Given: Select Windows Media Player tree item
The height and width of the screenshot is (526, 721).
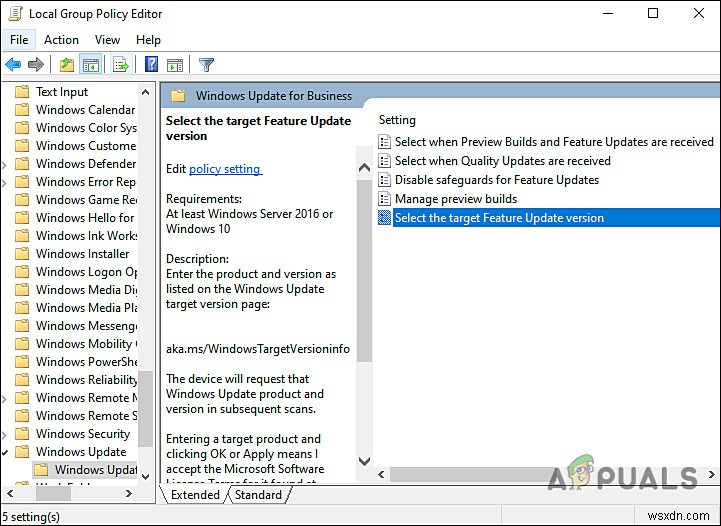Looking at the screenshot, I should click(86, 308).
